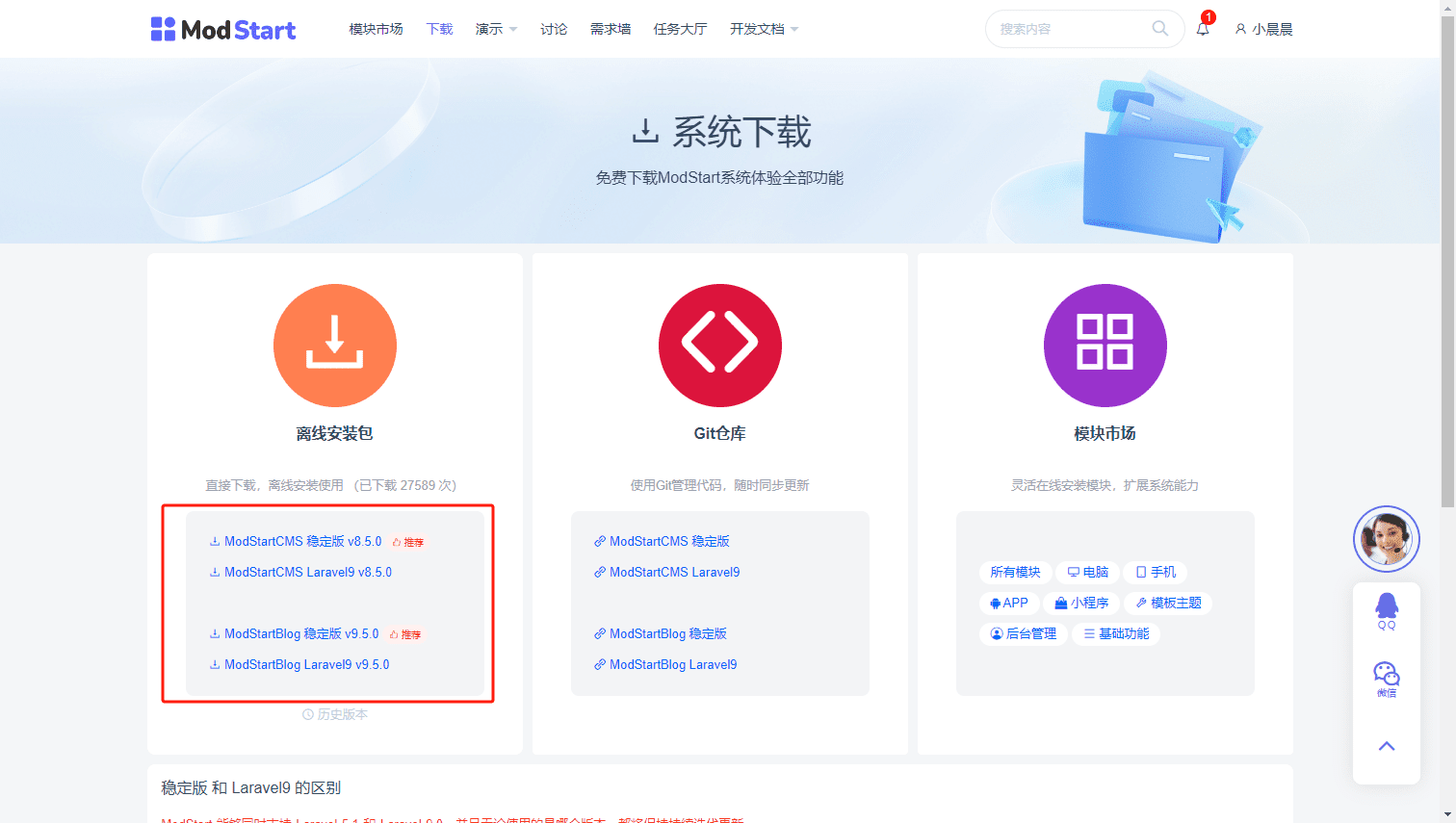点击右上角的通知铃铛图标
The width and height of the screenshot is (1456, 823).
(x=1202, y=29)
